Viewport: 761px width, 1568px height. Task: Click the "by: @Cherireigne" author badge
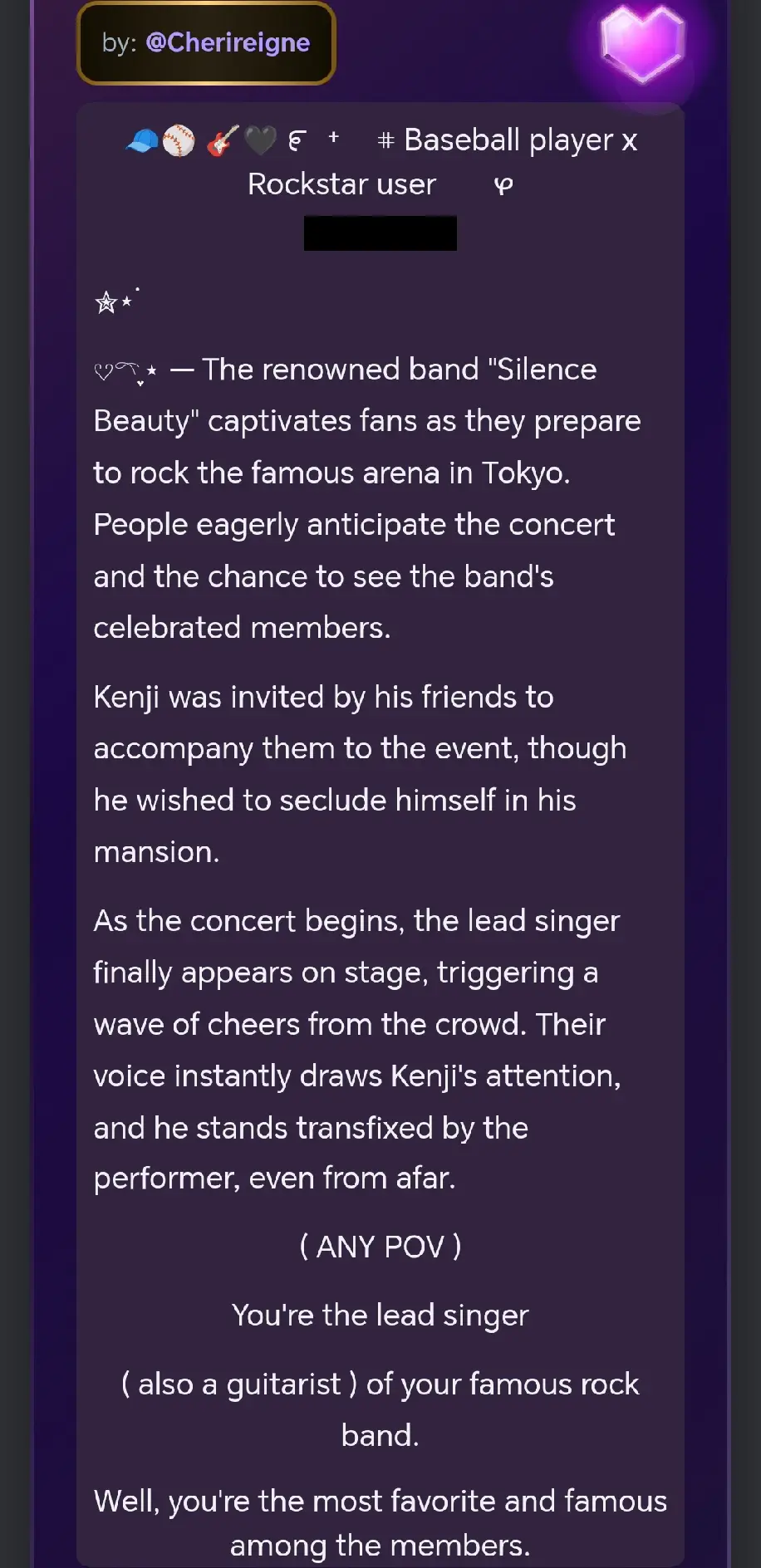[206, 43]
